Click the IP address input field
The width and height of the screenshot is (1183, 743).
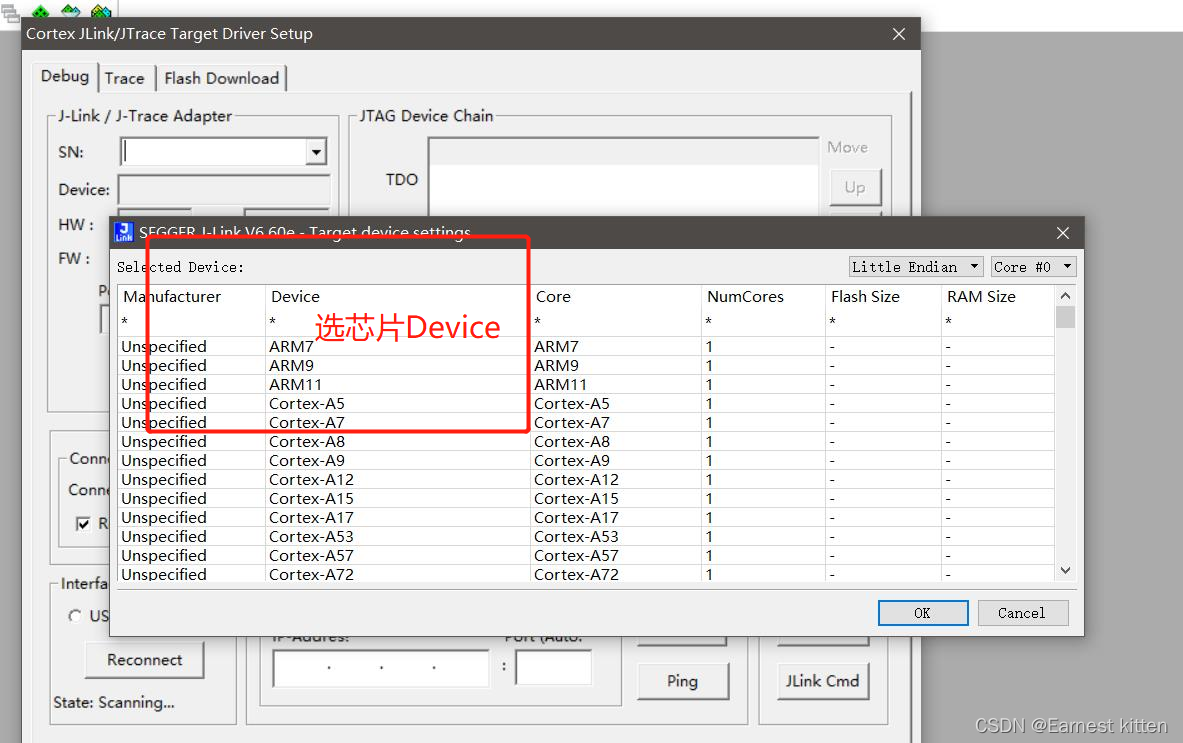pyautogui.click(x=381, y=668)
